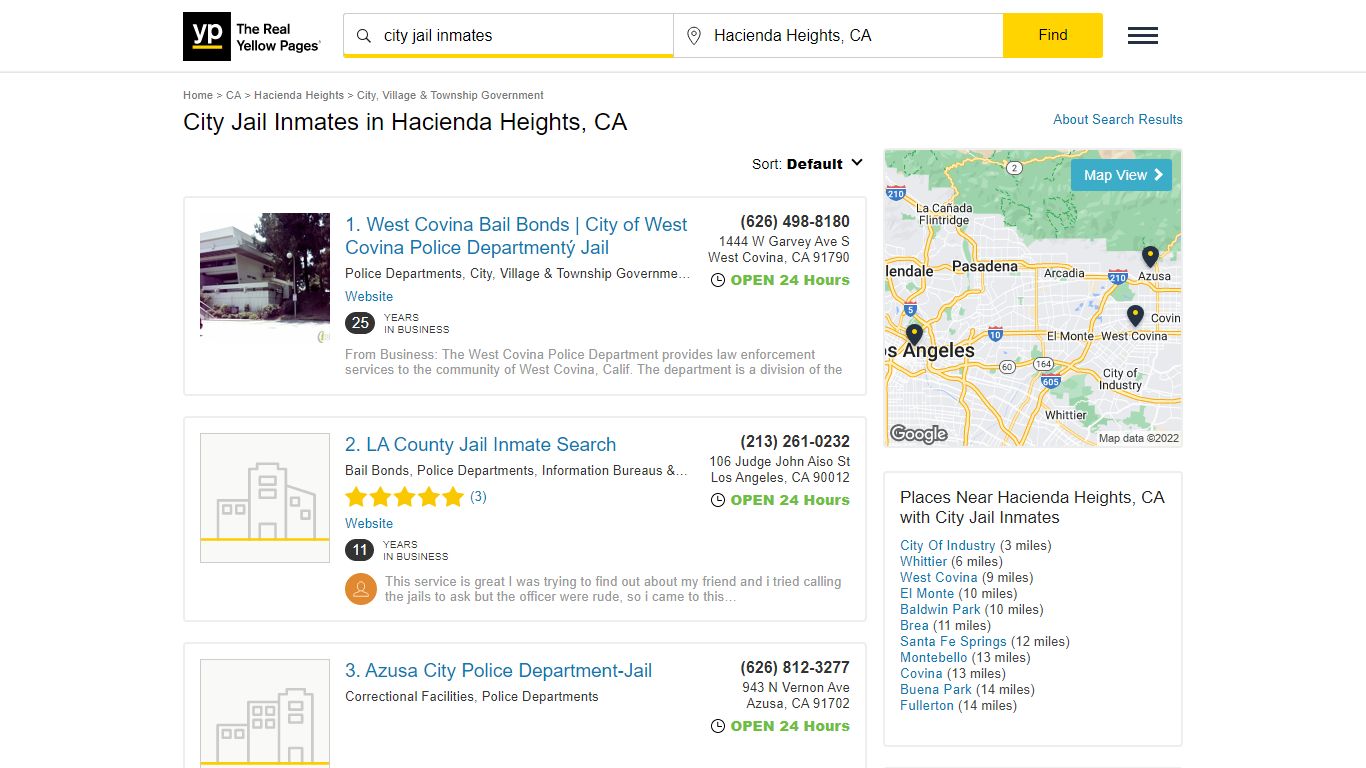1366x768 pixels.
Task: Click address 943 N Vernon Ave
Action: 796,688
